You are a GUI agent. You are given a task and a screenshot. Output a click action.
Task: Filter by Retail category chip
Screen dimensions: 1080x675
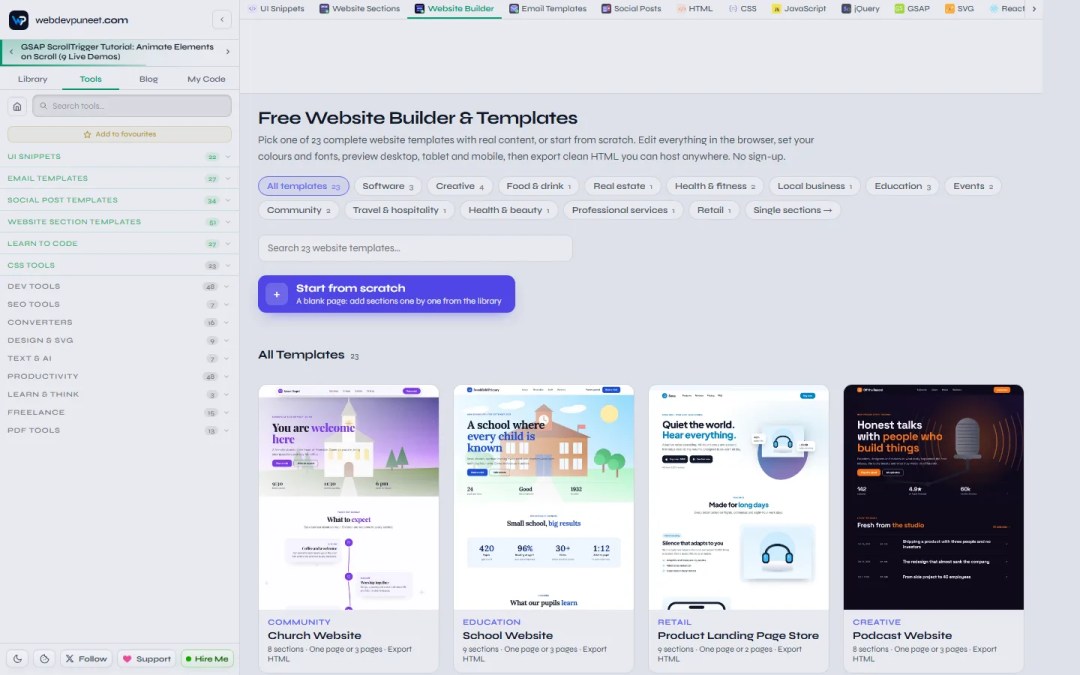click(x=714, y=210)
